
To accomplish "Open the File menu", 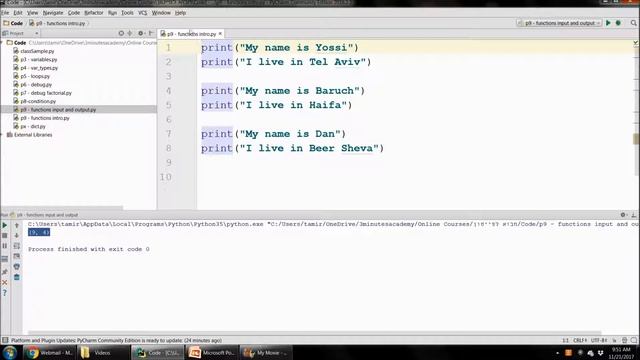I will 4,13.
